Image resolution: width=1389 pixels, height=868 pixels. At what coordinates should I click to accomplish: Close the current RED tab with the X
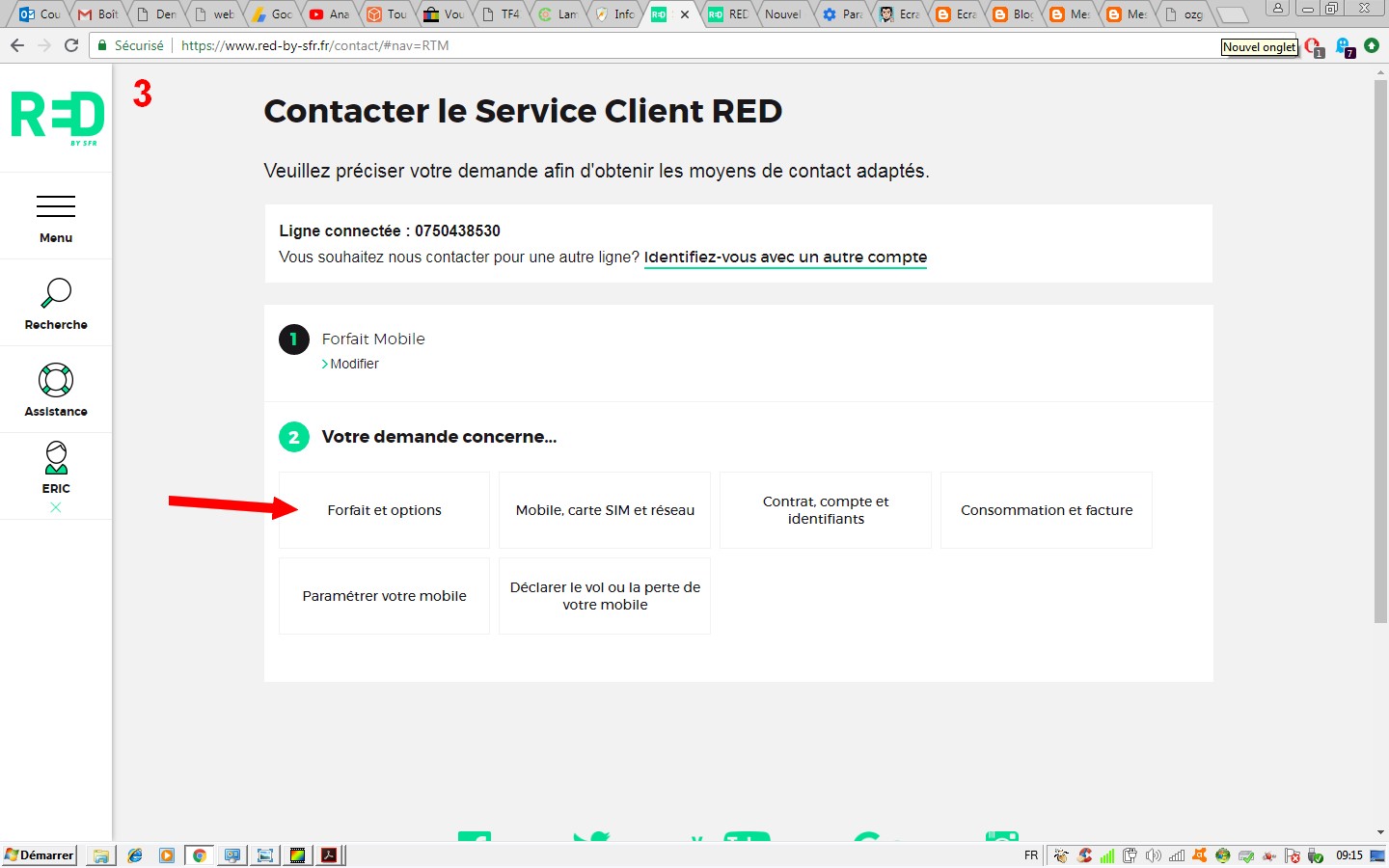tap(685, 14)
